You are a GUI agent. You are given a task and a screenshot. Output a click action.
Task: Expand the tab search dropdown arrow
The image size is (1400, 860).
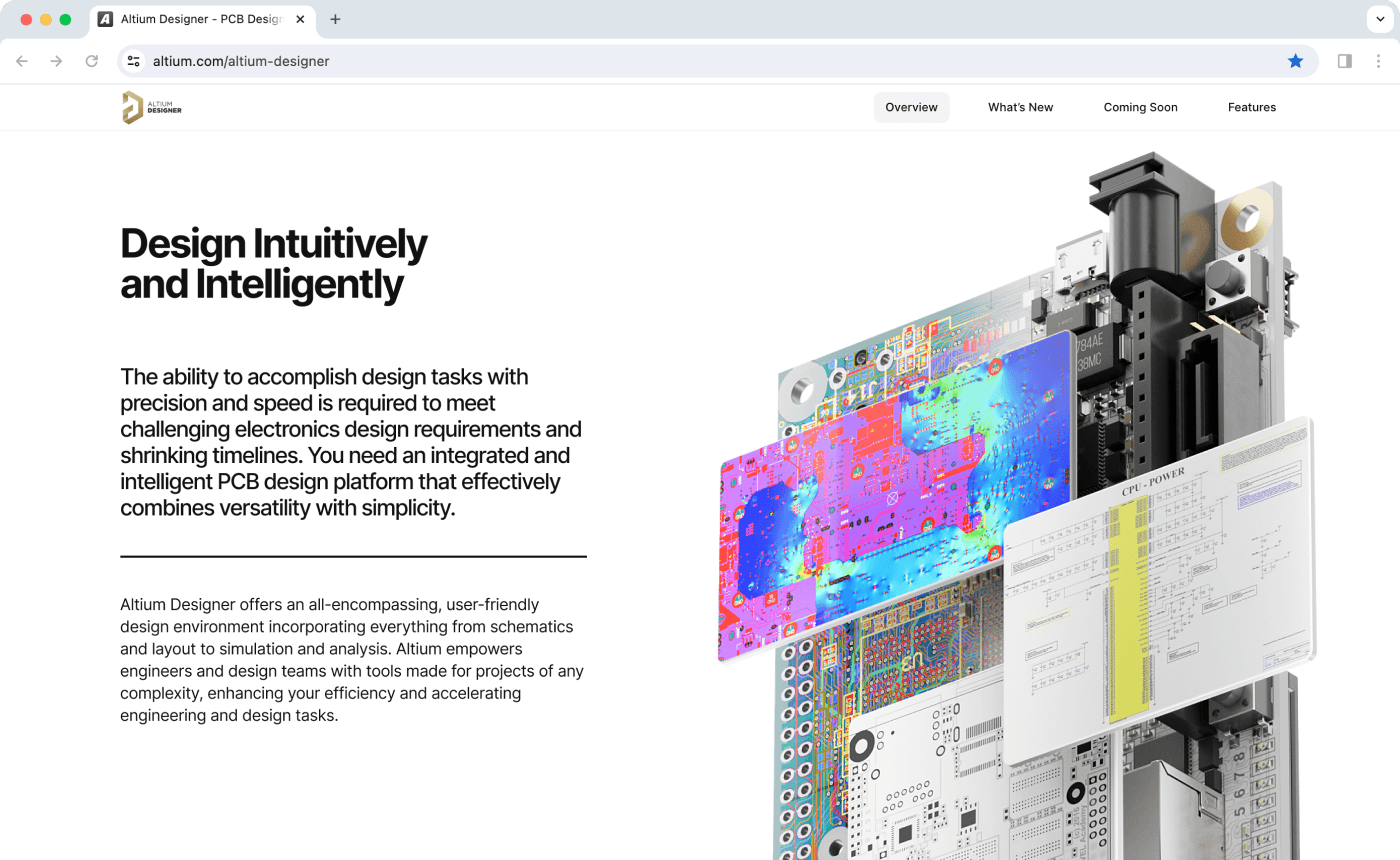tap(1379, 19)
